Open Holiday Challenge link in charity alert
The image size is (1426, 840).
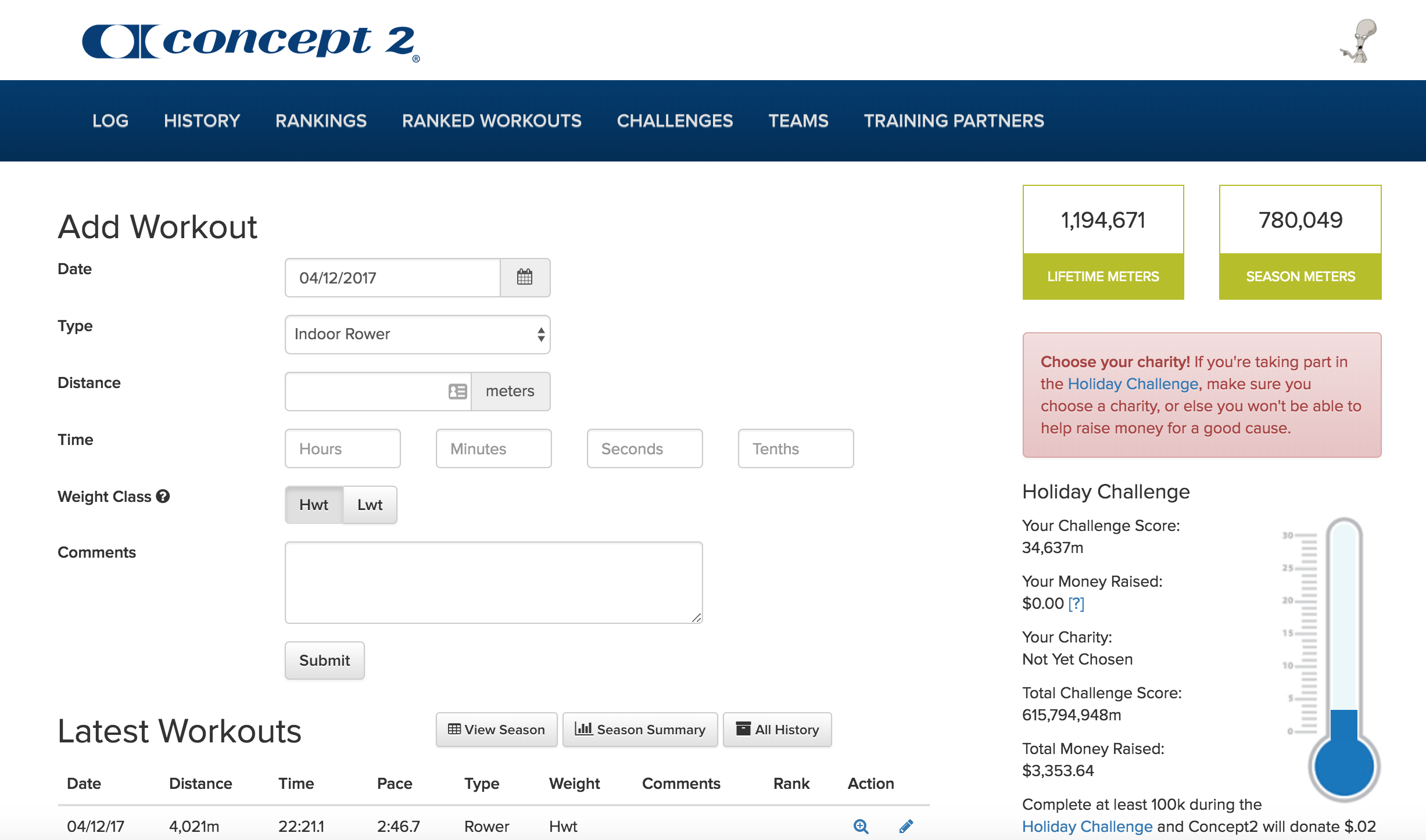1133,384
